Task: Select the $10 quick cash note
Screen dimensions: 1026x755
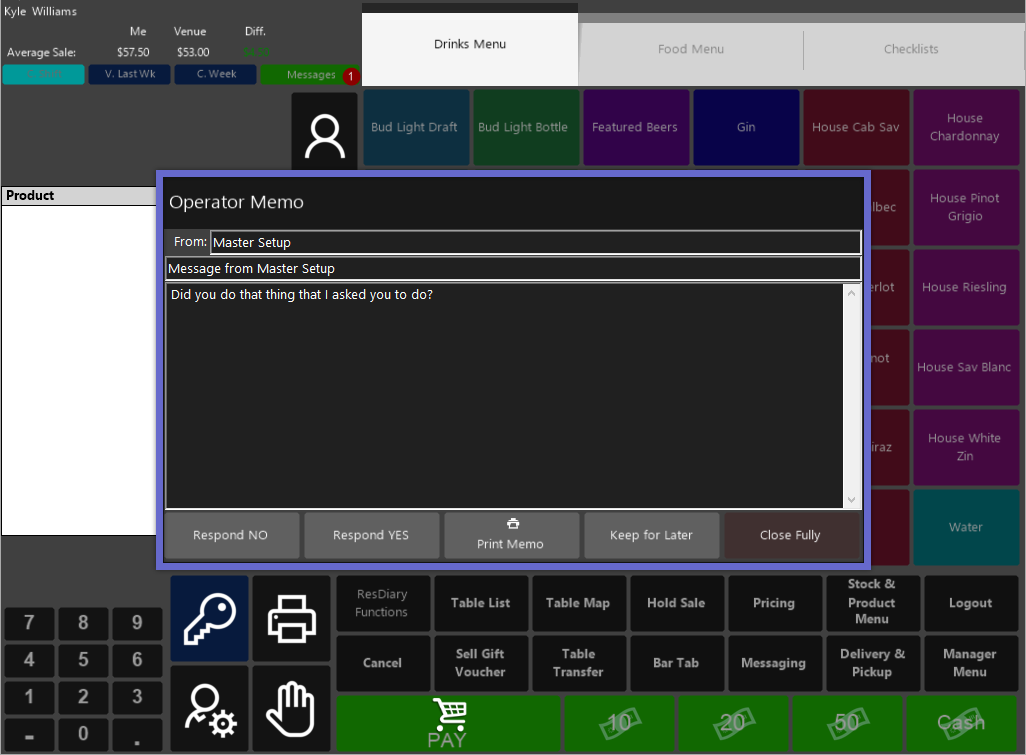Action: tap(620, 723)
